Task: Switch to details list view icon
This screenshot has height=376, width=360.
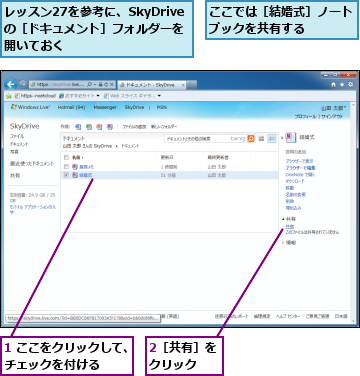Action: [272, 138]
